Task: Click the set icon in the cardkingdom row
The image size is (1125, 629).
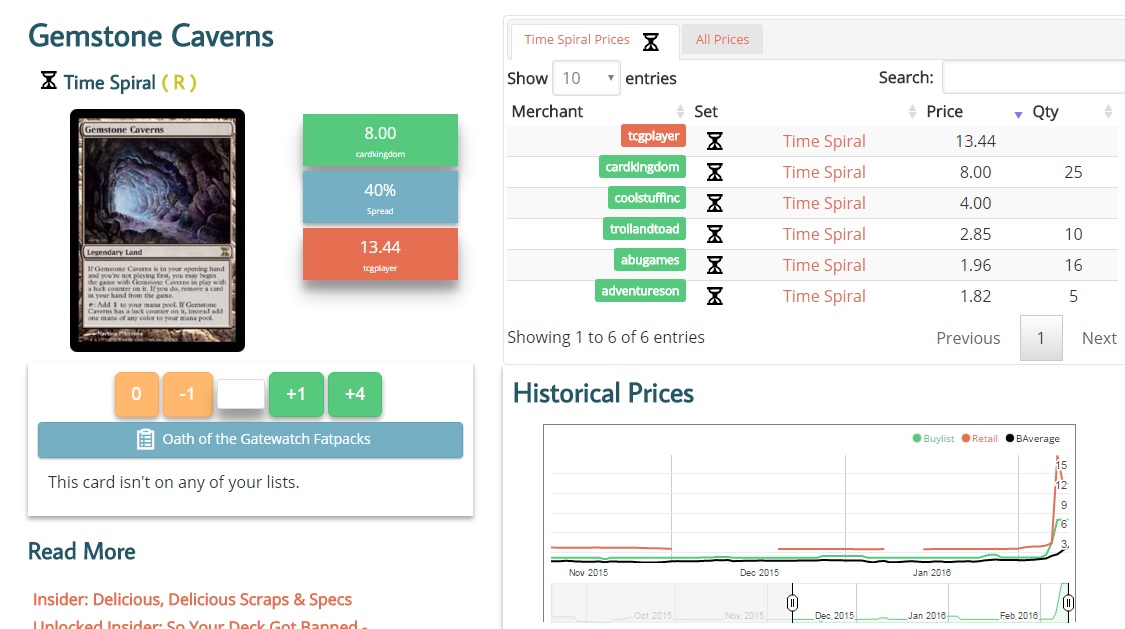Action: pos(714,172)
